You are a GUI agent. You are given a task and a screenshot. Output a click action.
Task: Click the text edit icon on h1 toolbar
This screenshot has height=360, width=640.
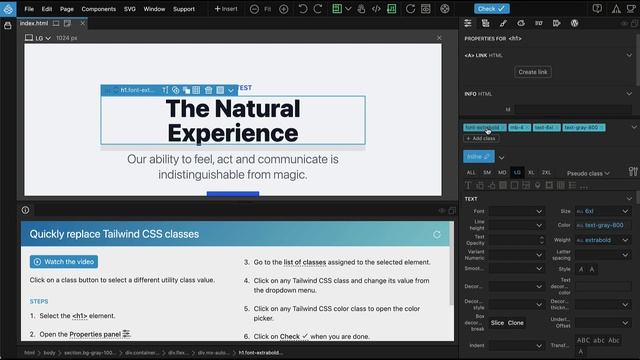pos(164,90)
